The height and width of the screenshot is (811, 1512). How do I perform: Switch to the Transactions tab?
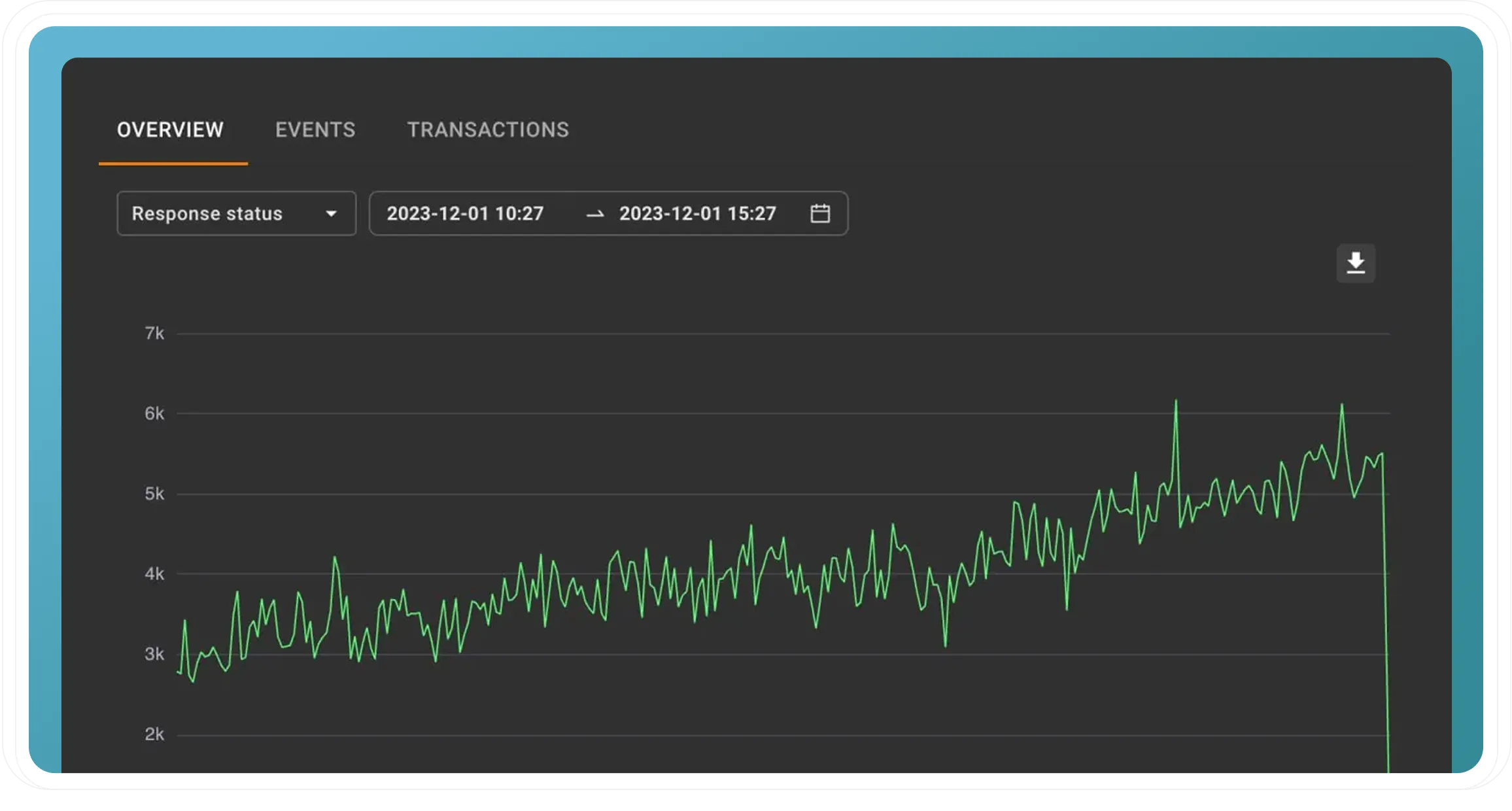tap(488, 130)
